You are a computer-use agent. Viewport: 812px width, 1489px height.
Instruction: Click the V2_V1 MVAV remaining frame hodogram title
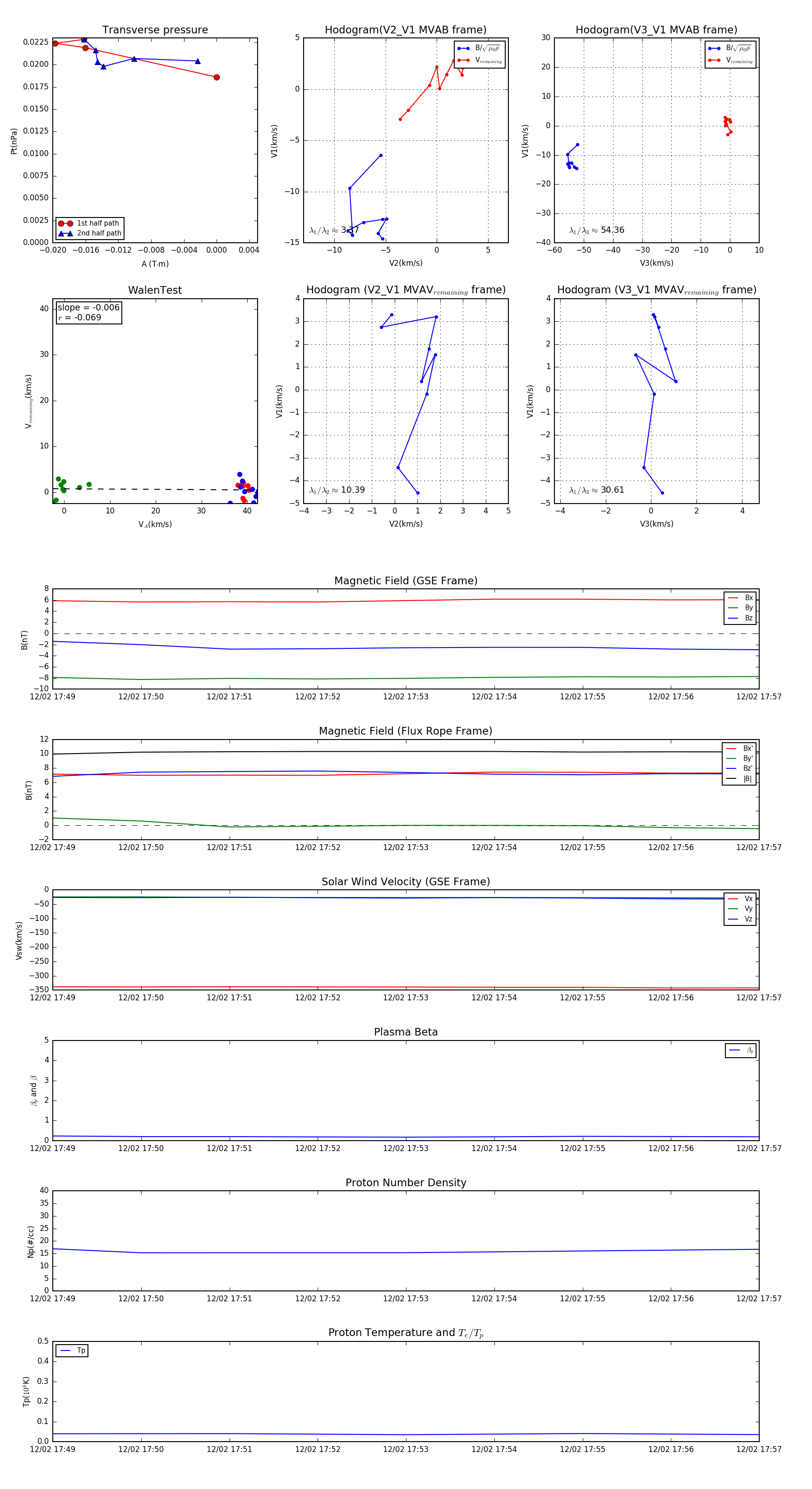pyautogui.click(x=406, y=290)
